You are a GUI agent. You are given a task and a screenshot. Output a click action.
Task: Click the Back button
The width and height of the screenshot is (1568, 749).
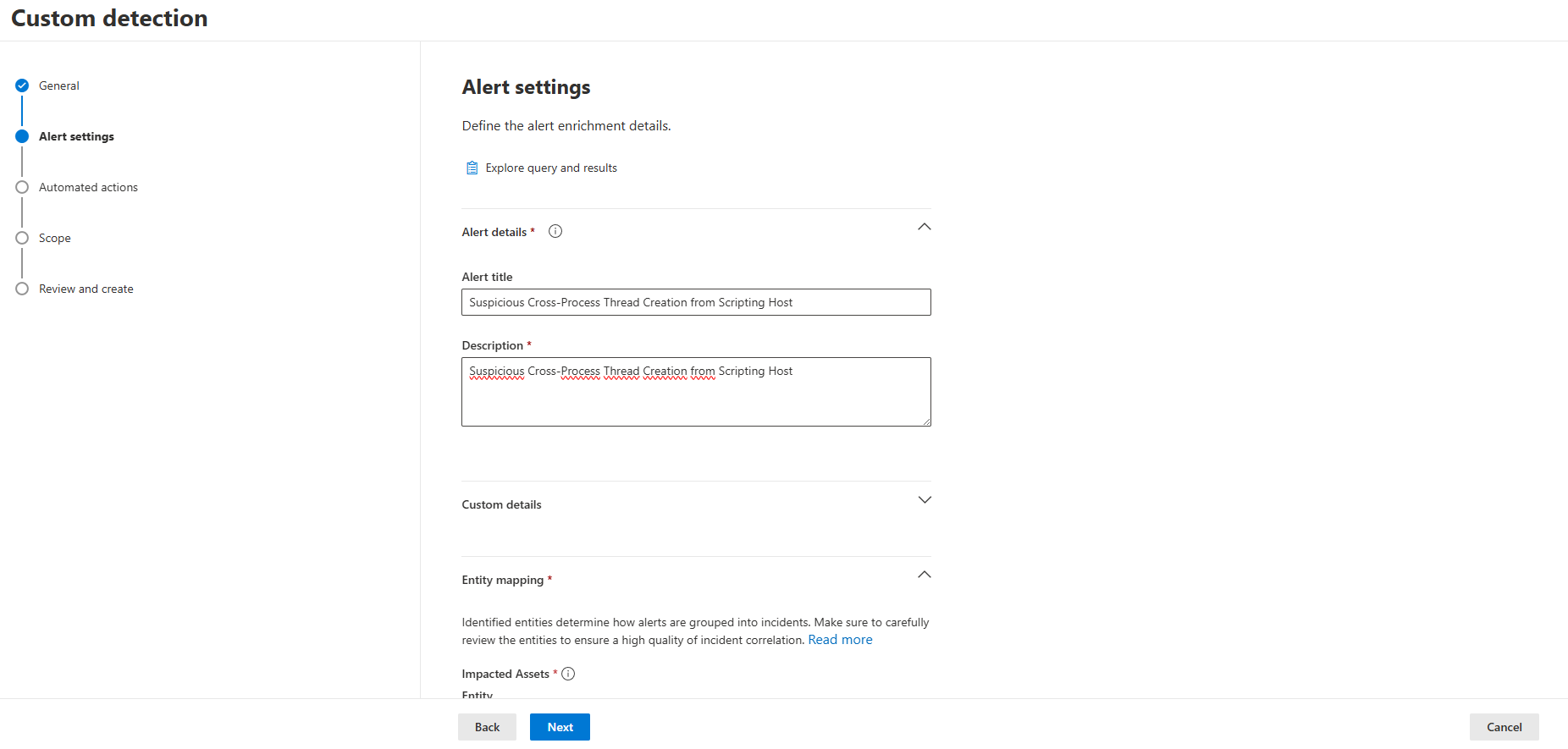coord(487,727)
